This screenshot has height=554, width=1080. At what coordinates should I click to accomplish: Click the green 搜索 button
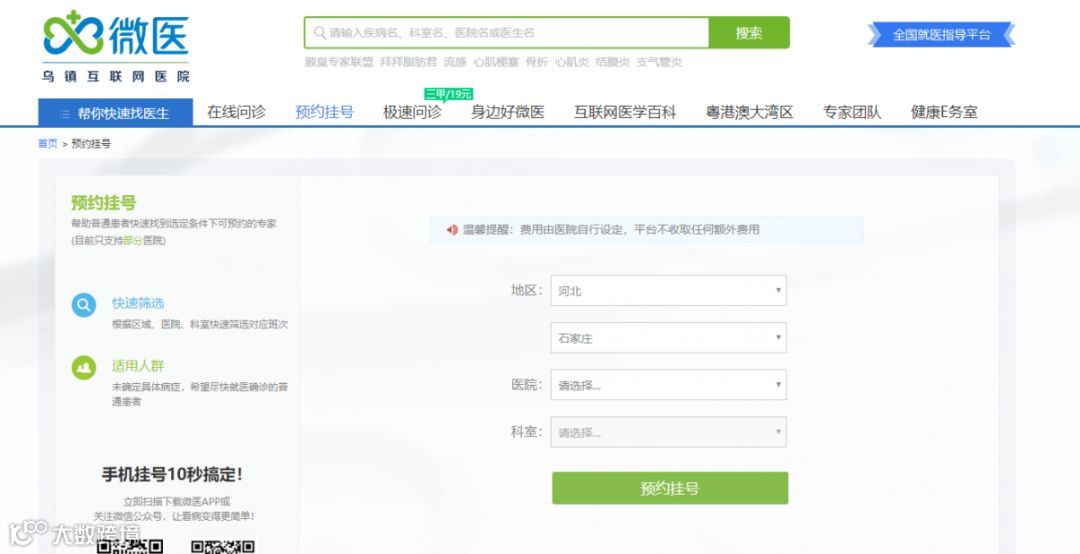[749, 32]
